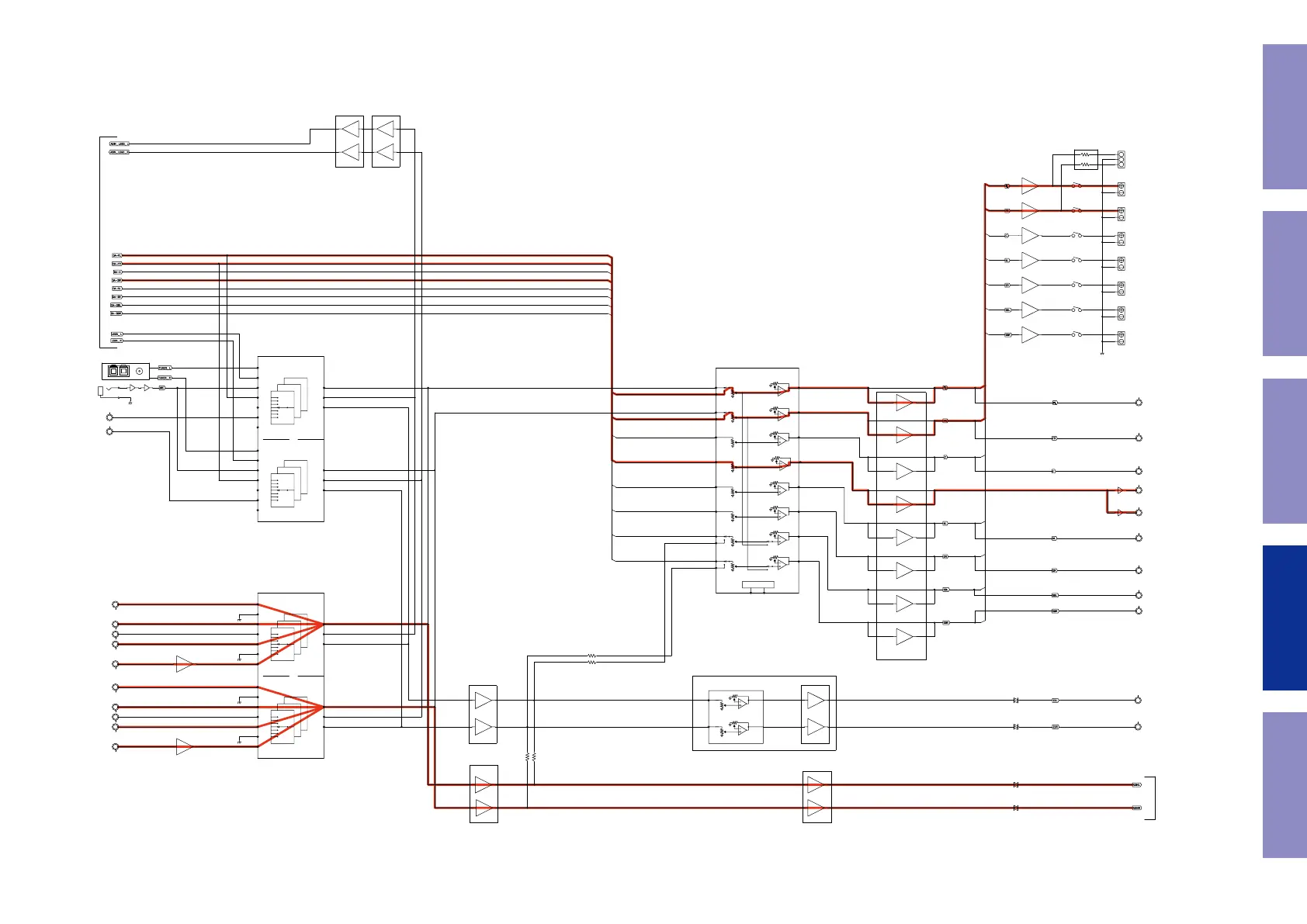Open the second lavender side tab from top
This screenshot has width=1307, height=924.
(x=1284, y=283)
